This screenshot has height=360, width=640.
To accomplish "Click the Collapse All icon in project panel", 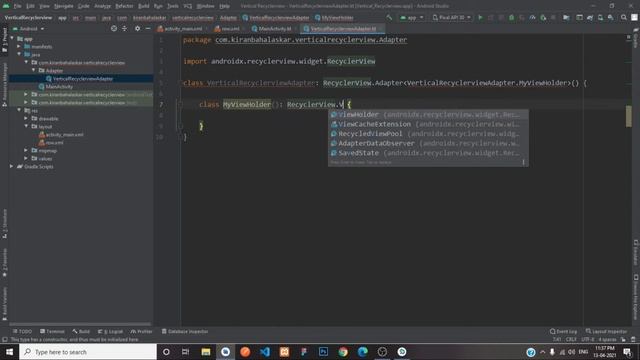I will [x=124, y=29].
